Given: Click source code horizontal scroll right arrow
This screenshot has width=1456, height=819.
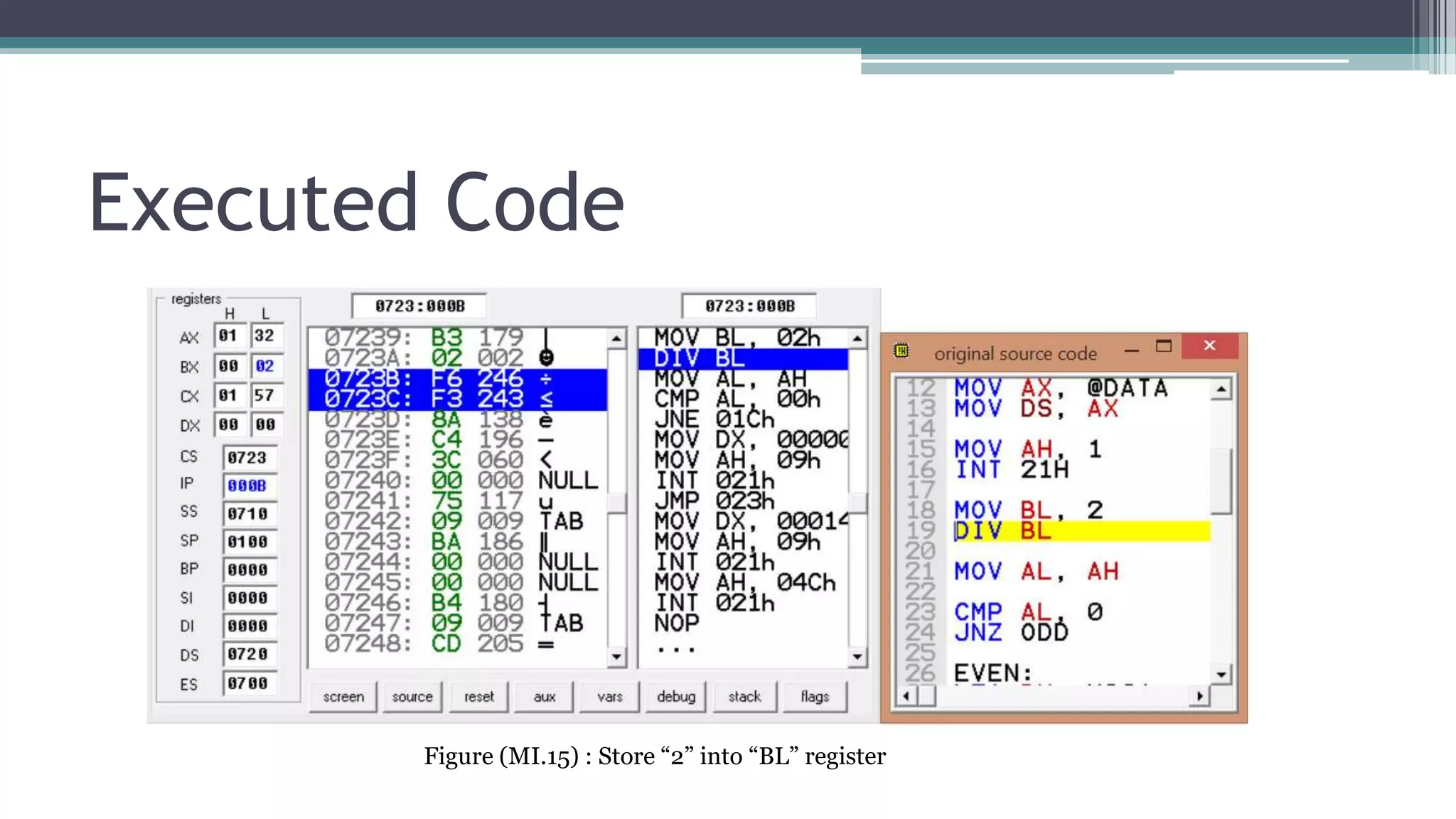Looking at the screenshot, I should (1200, 696).
